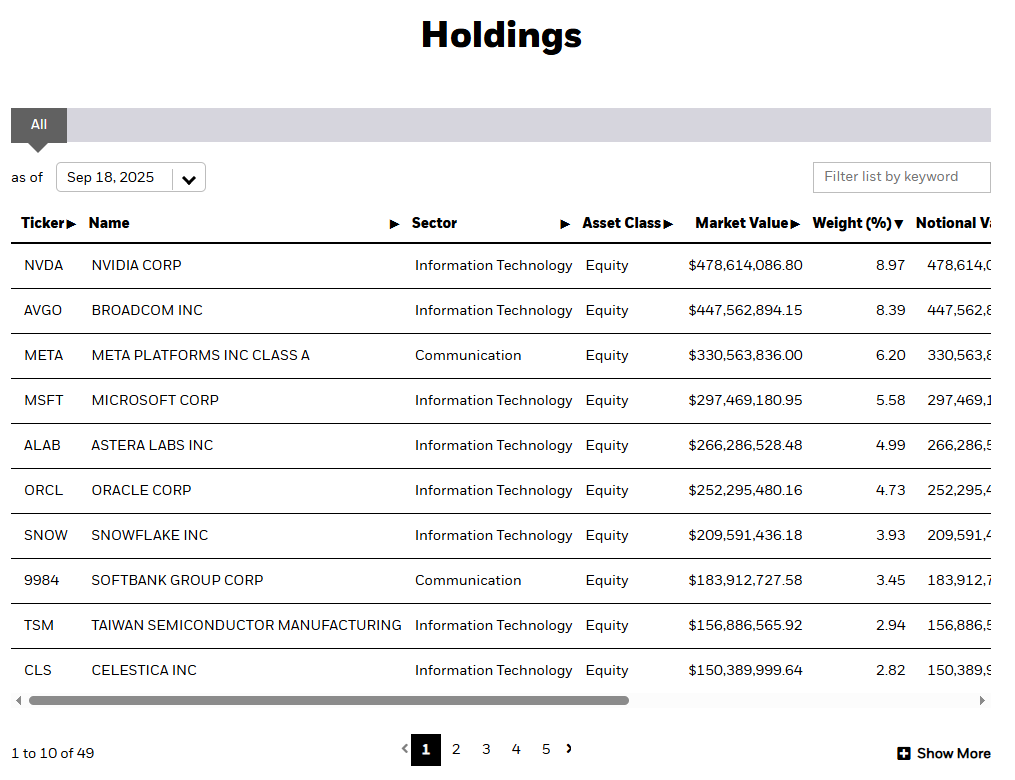Go to page 2
The height and width of the screenshot is (780, 1015).
tap(456, 750)
